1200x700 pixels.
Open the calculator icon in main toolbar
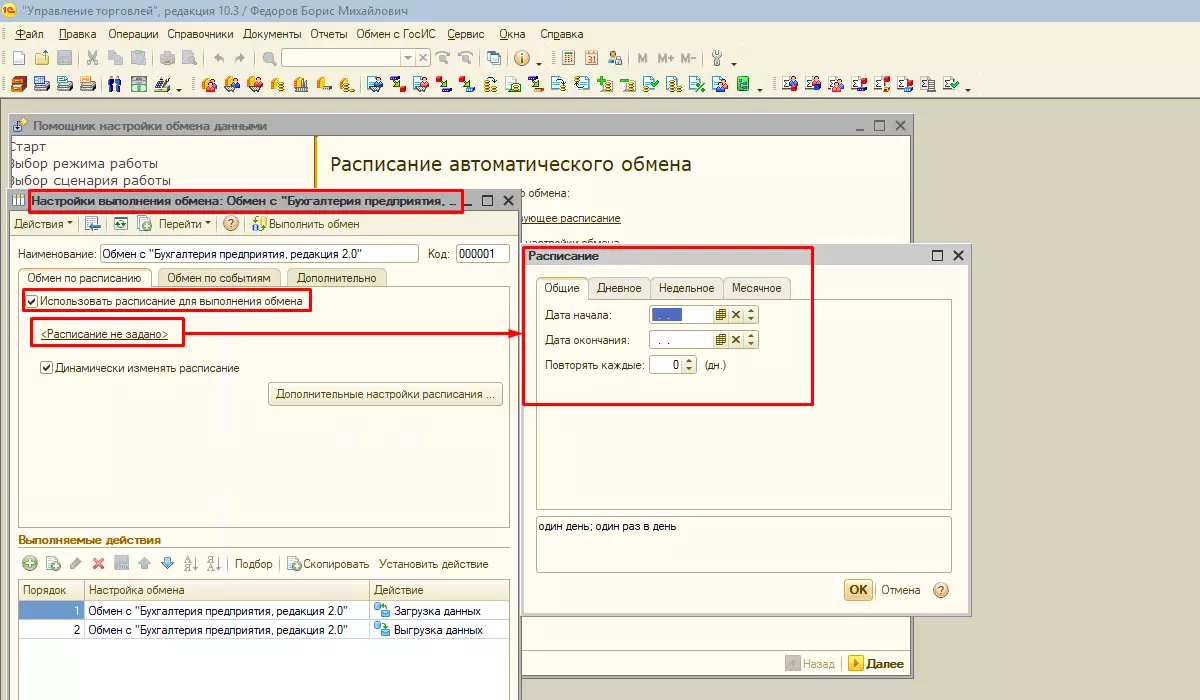pos(568,58)
